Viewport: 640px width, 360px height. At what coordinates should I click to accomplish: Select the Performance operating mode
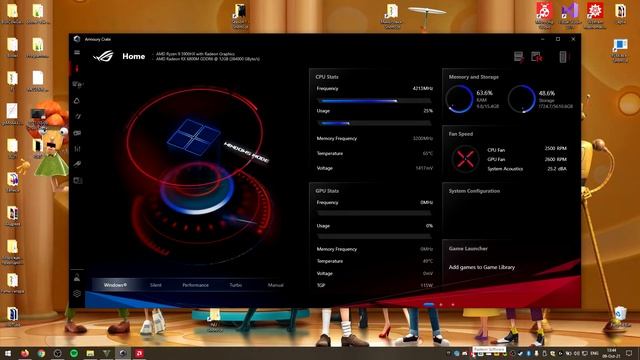[196, 285]
